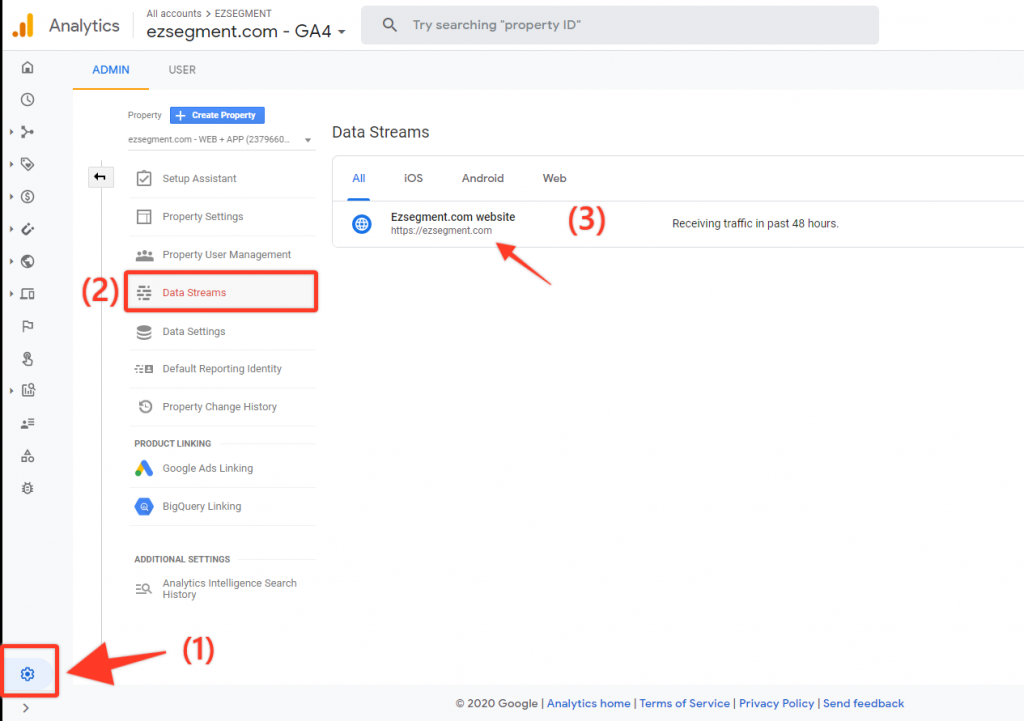Open BigQuery Linking menu item

click(222, 506)
